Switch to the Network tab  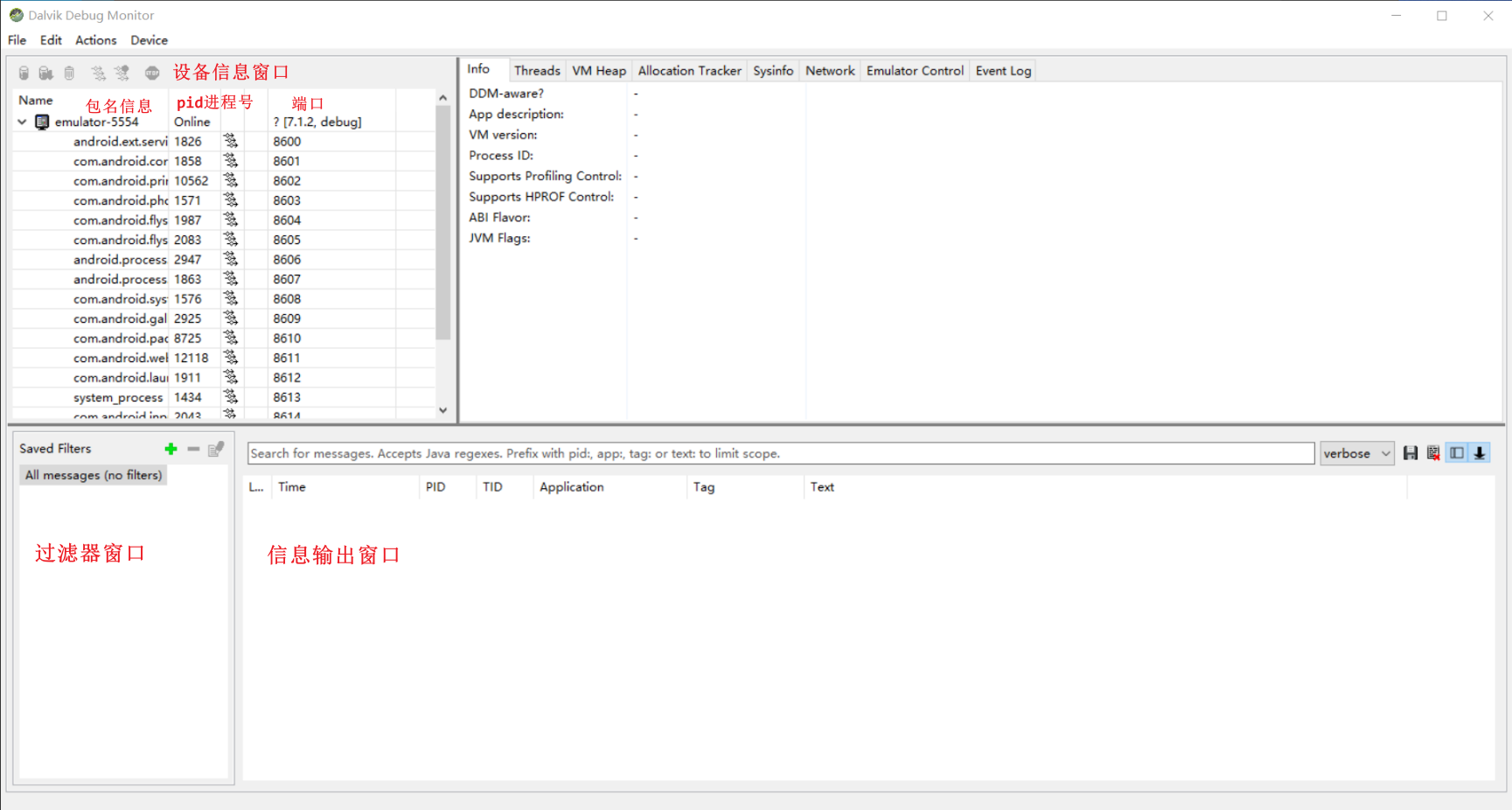(x=830, y=71)
